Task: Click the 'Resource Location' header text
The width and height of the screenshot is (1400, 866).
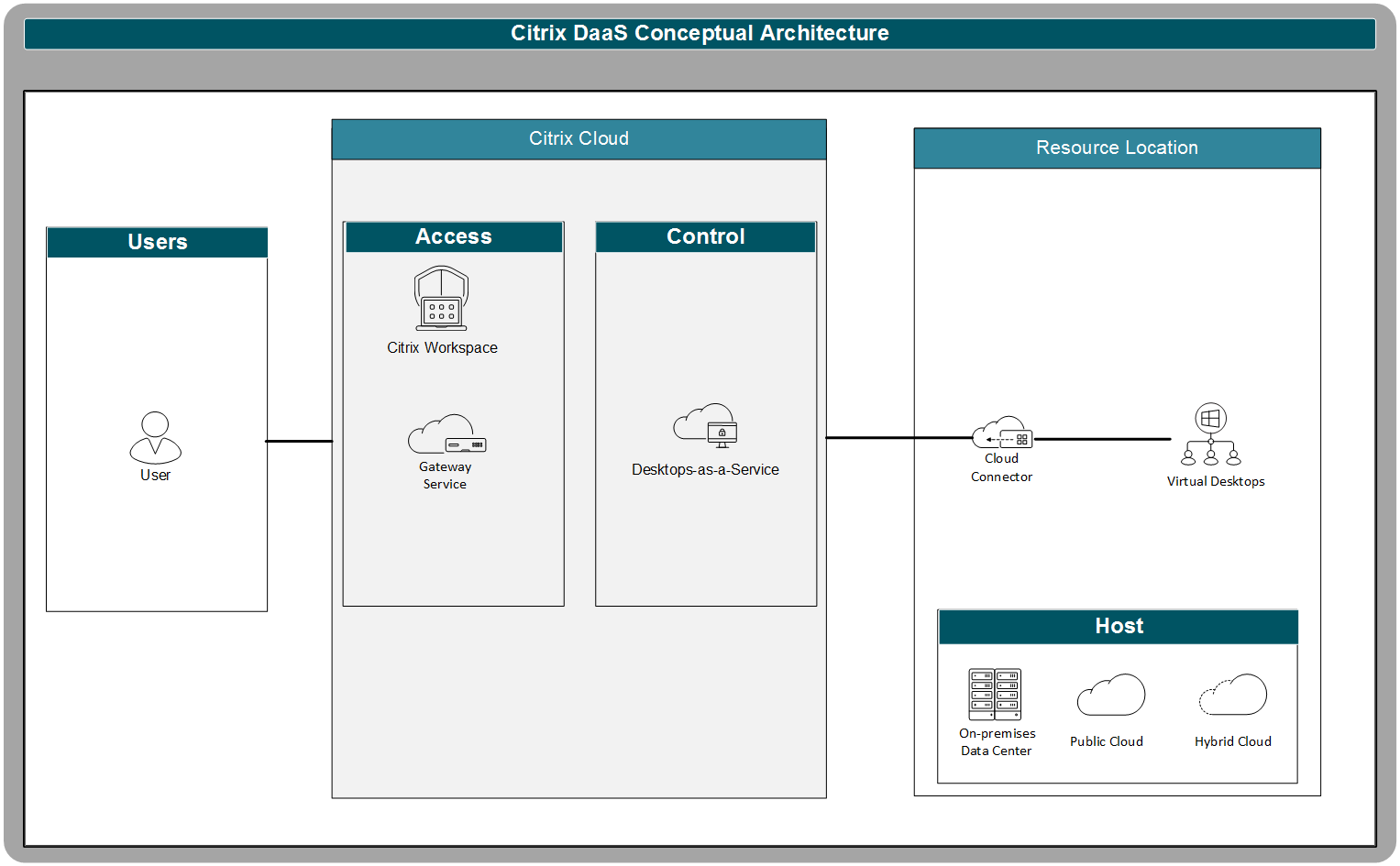Action: tap(1117, 148)
